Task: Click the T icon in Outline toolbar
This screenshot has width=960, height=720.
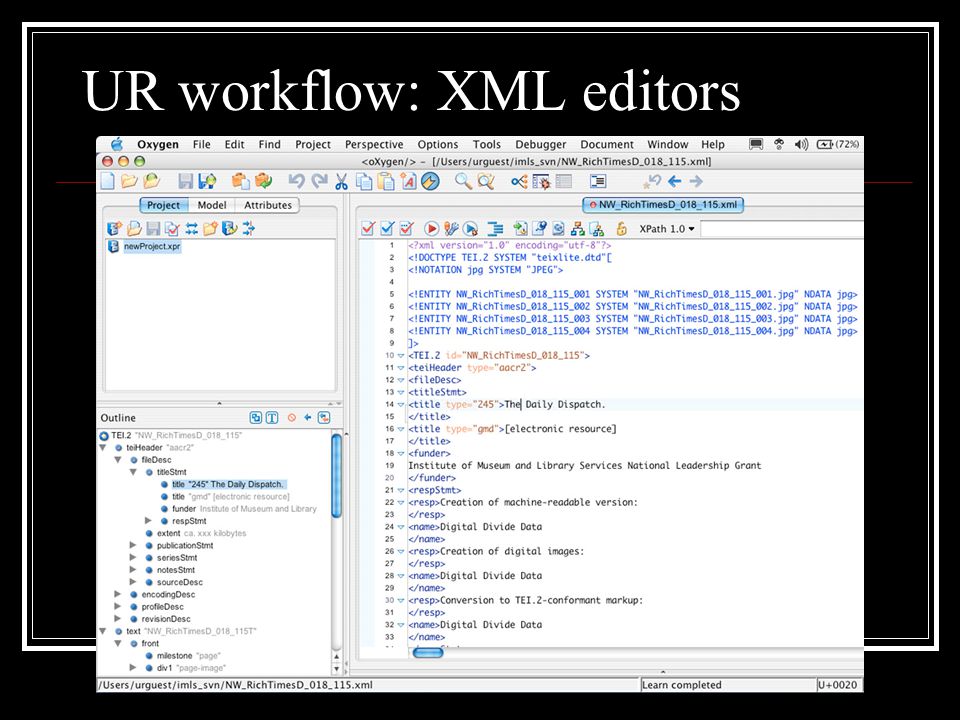Action: [272, 418]
